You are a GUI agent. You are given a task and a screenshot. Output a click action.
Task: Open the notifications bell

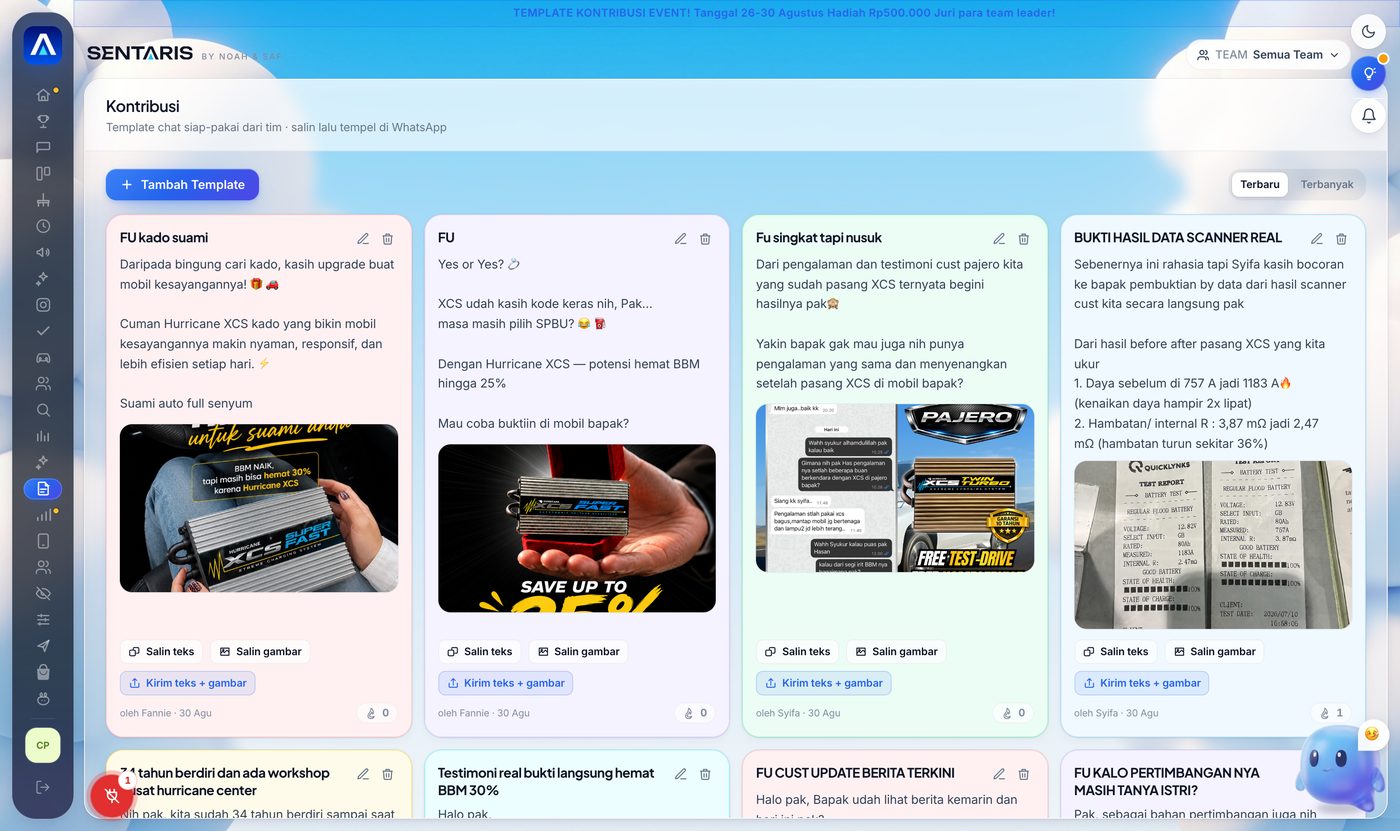point(1368,115)
